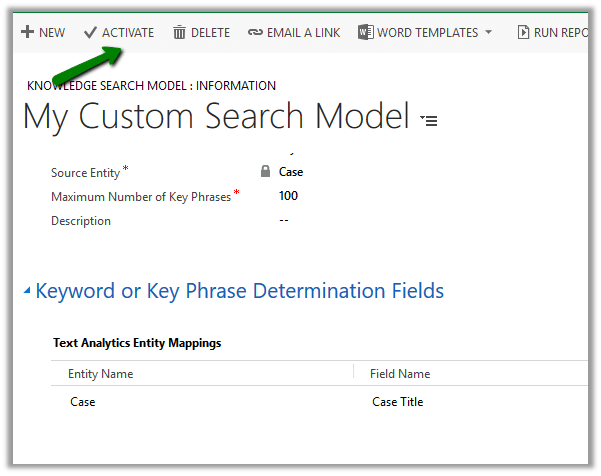Viewport: 601px width, 476px height.
Task: Click the plus icon for New
Action: [x=27, y=33]
